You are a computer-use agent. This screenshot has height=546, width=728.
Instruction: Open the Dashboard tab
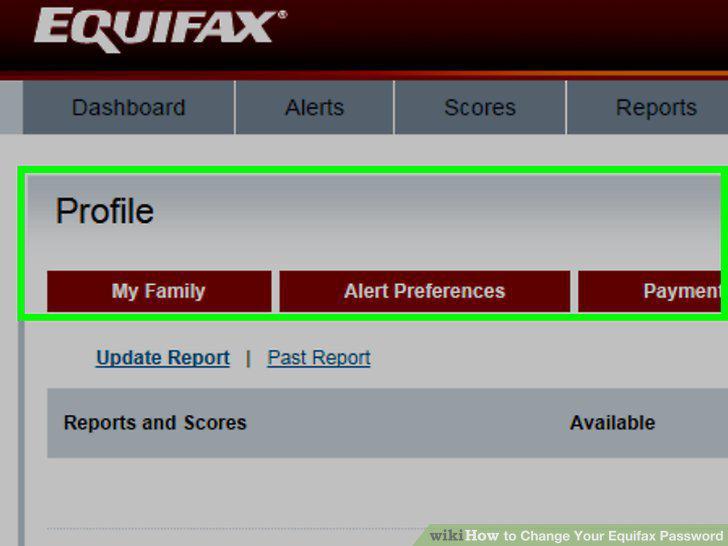click(129, 108)
